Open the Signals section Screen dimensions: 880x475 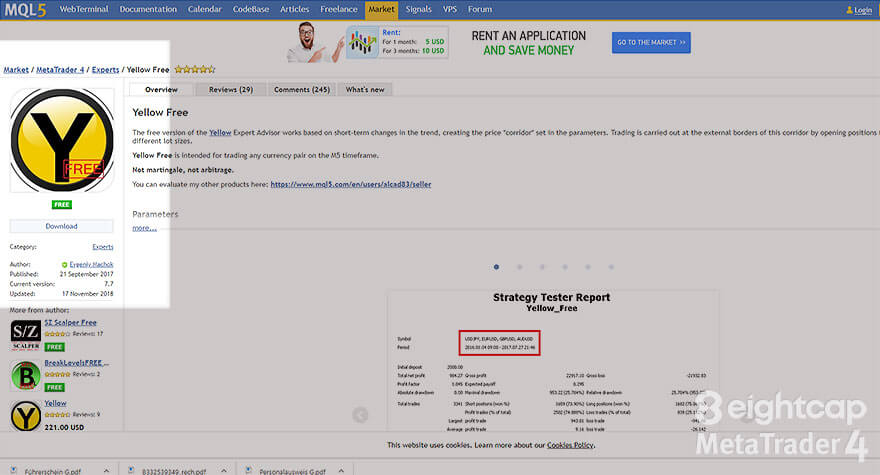pos(419,10)
